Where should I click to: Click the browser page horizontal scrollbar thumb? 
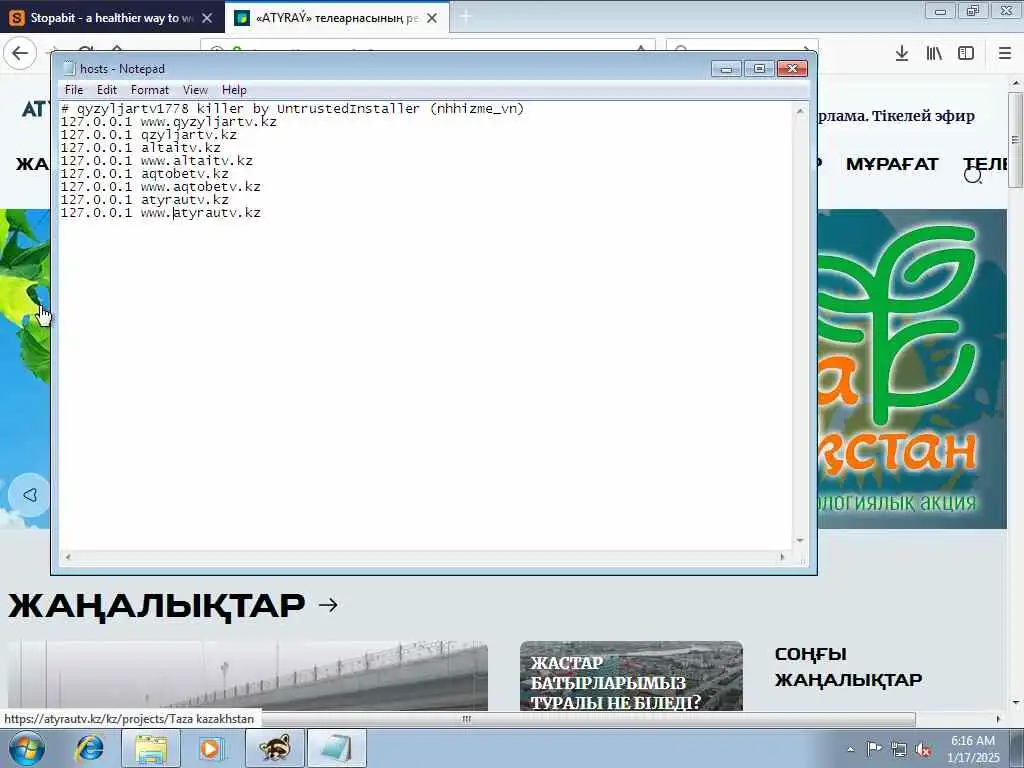click(x=466, y=719)
